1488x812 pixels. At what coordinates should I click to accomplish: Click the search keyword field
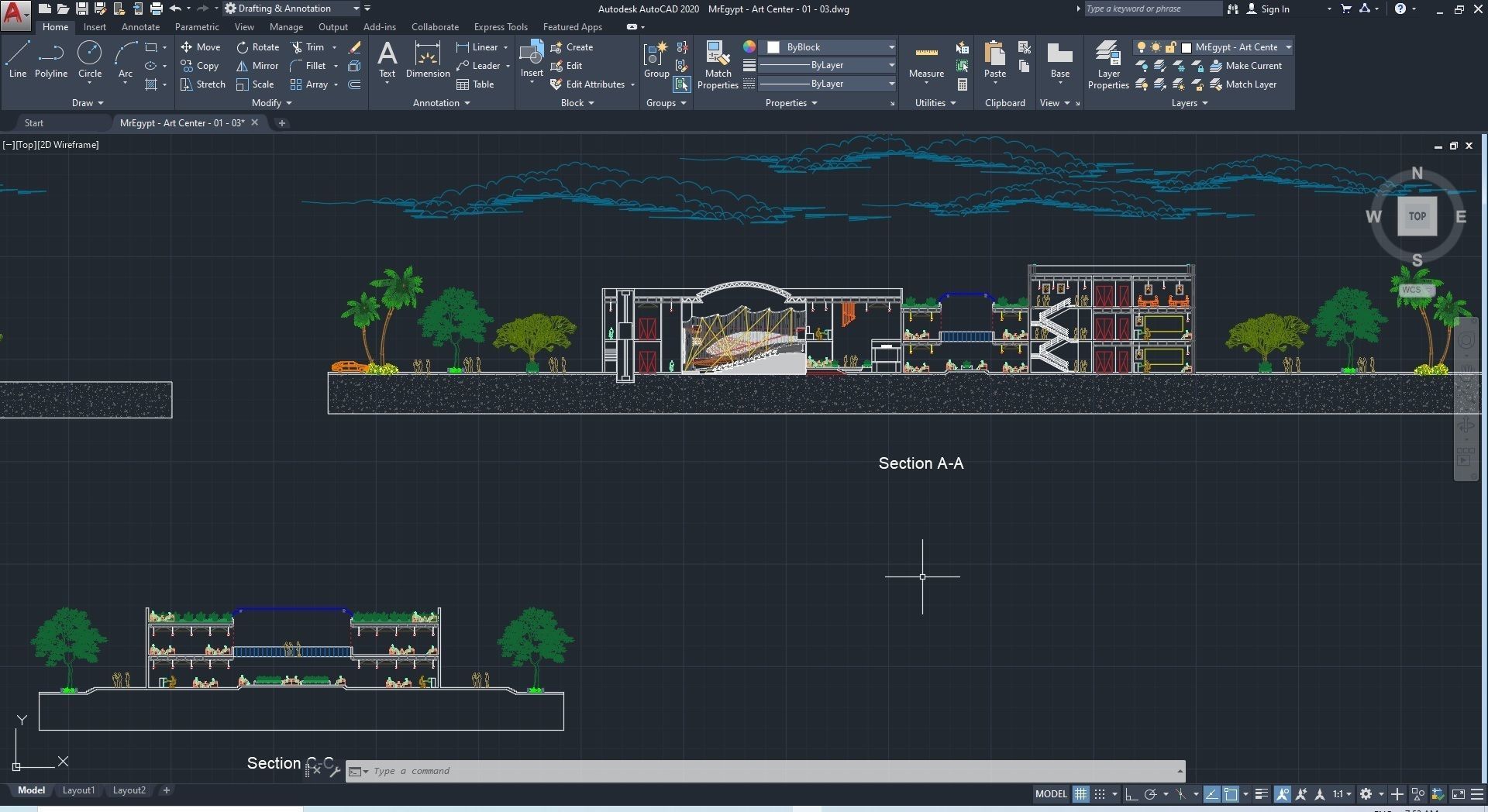1152,9
